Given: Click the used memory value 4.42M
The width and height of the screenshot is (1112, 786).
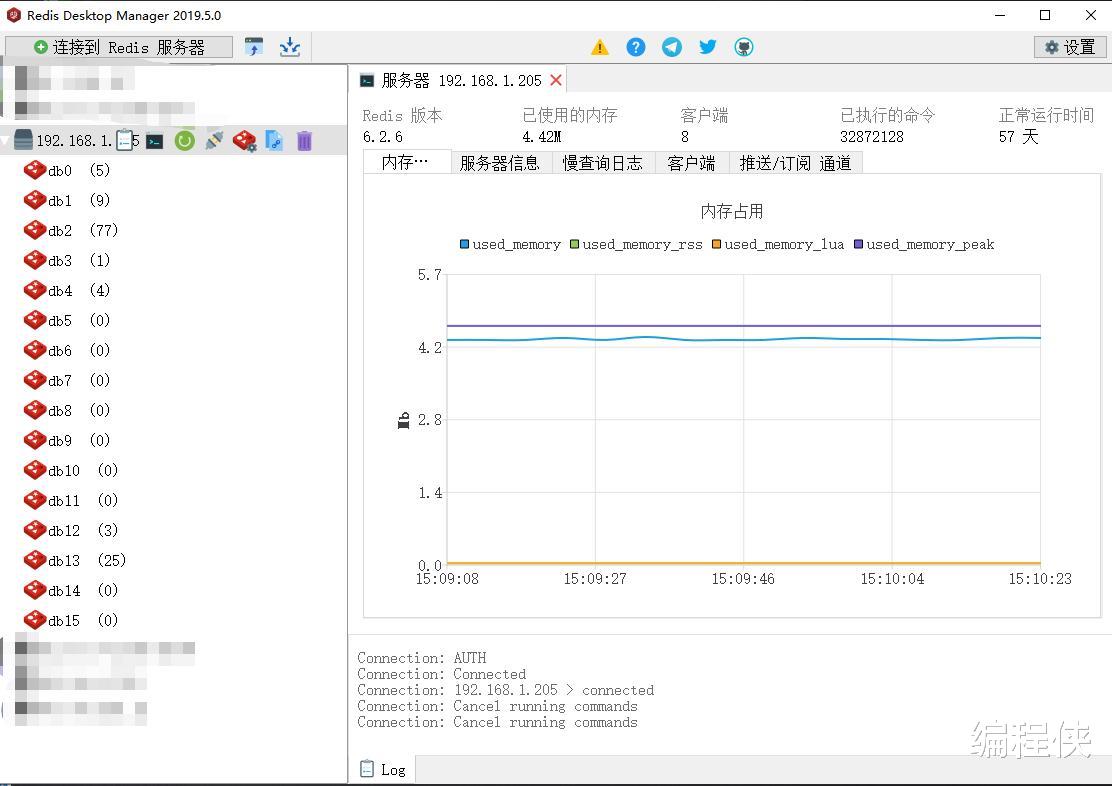Looking at the screenshot, I should pos(542,137).
